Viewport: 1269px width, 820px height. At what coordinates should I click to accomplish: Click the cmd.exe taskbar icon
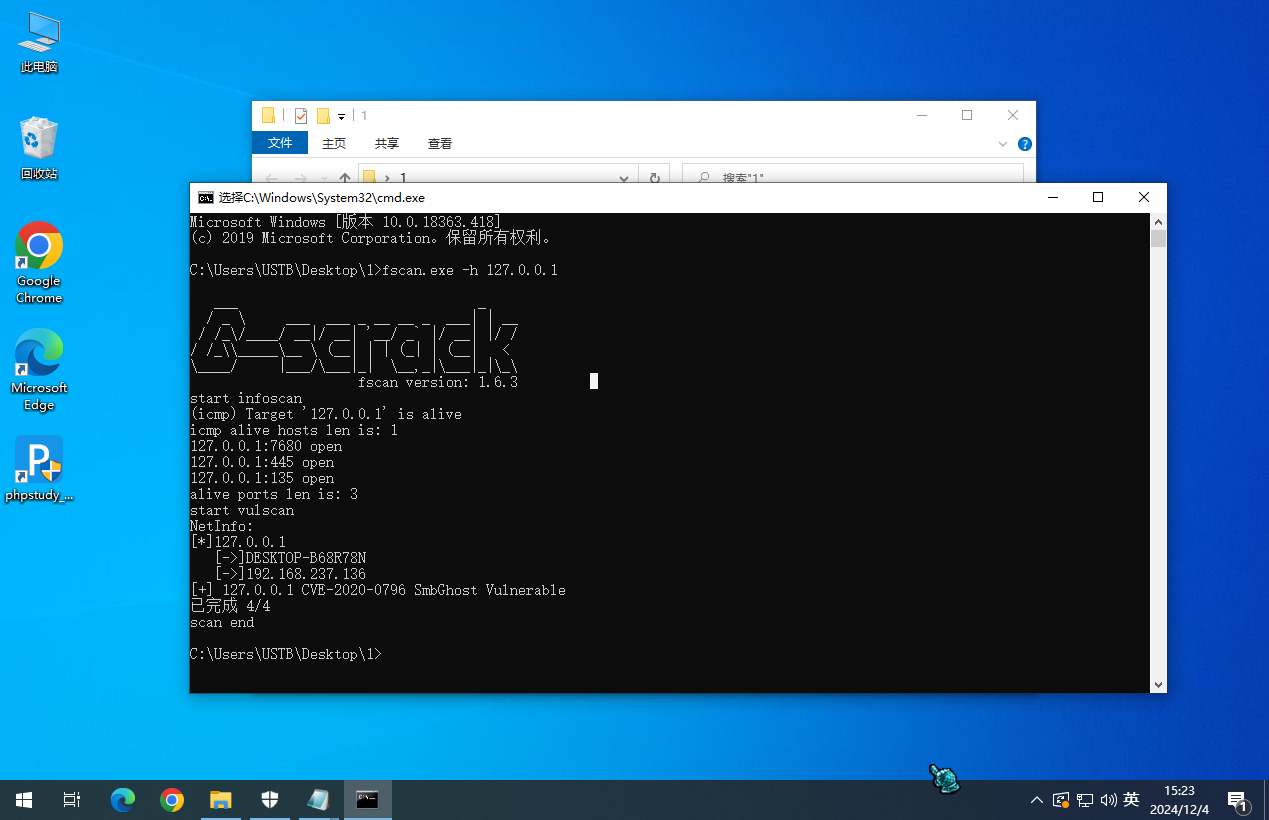[367, 800]
